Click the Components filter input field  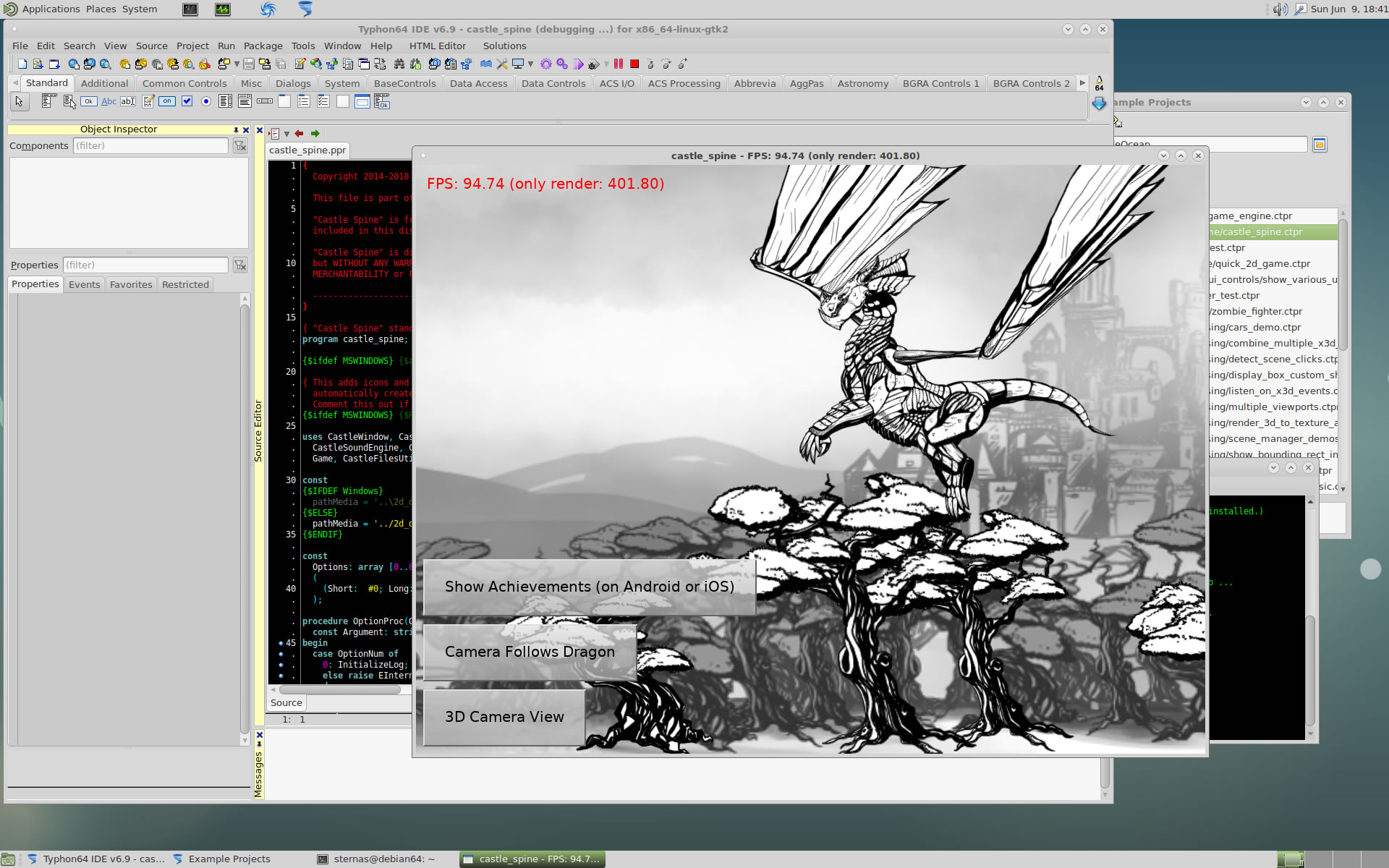pos(150,146)
